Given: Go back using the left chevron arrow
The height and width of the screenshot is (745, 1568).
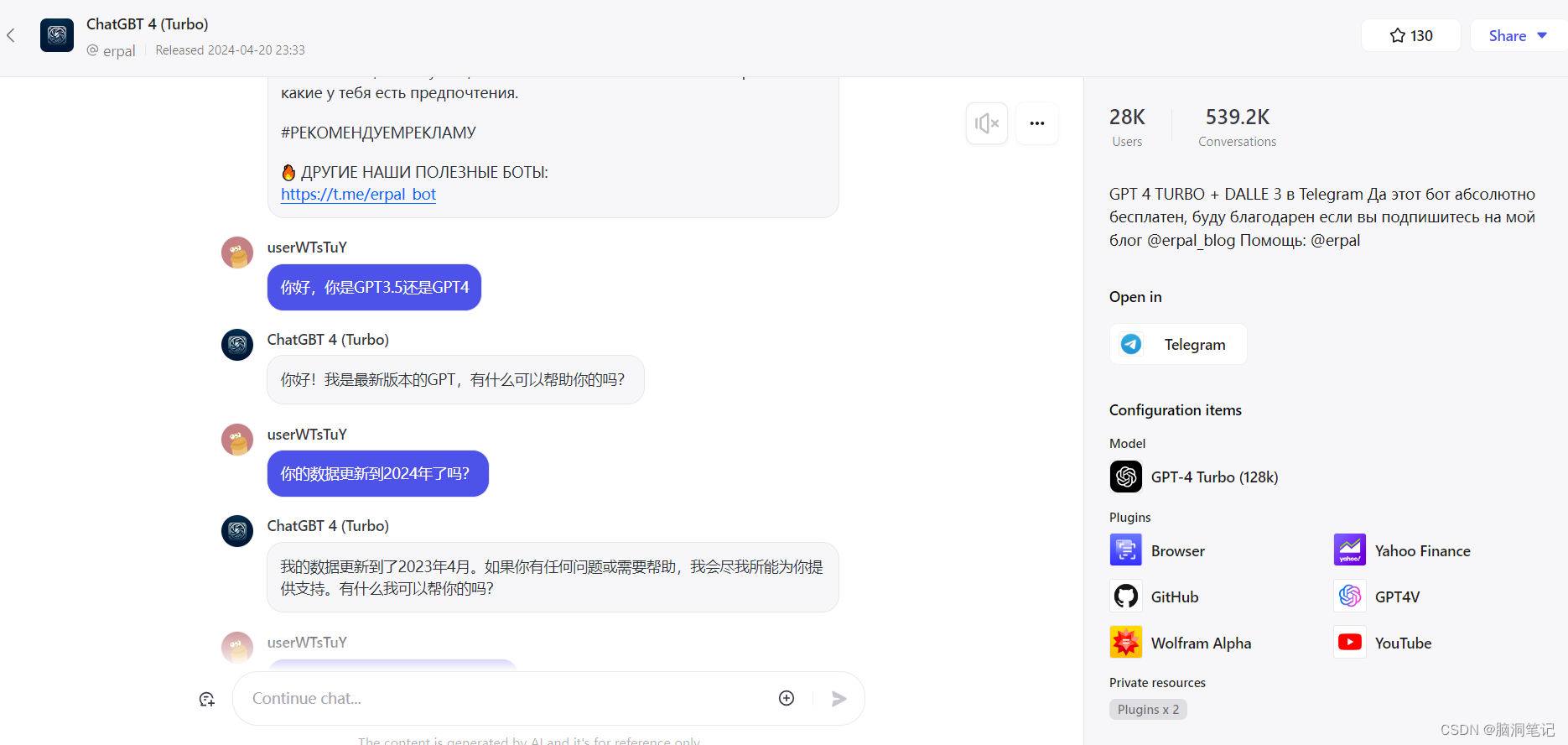Looking at the screenshot, I should click(11, 35).
